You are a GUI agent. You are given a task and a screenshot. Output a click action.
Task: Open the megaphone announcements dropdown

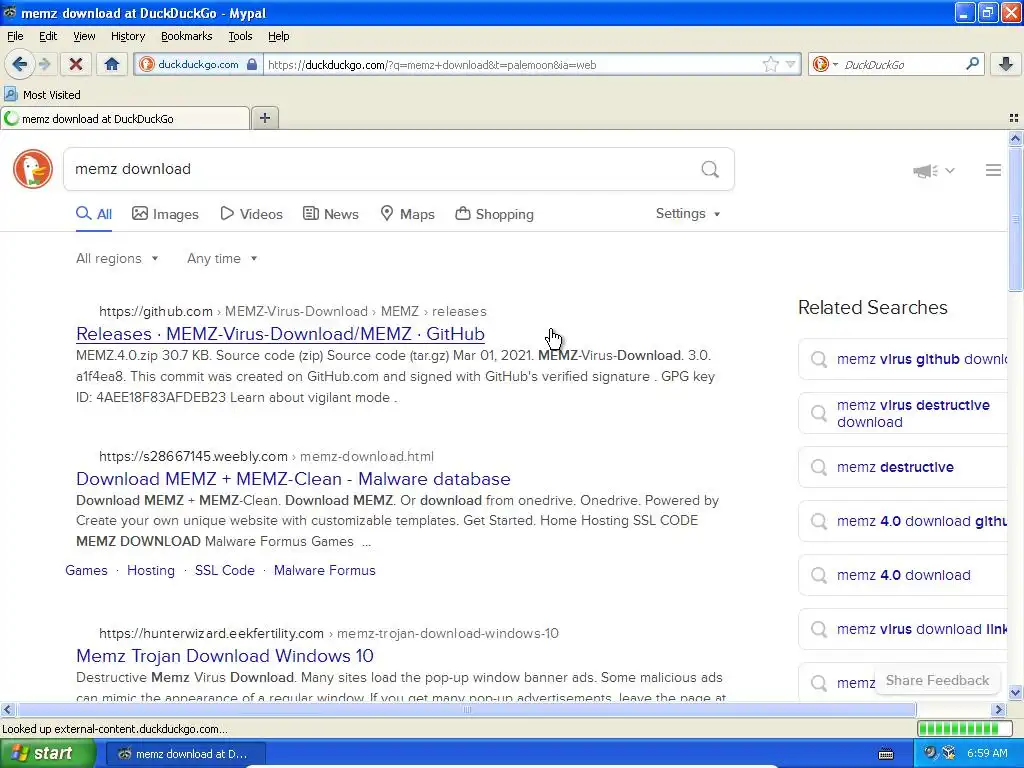(x=934, y=170)
